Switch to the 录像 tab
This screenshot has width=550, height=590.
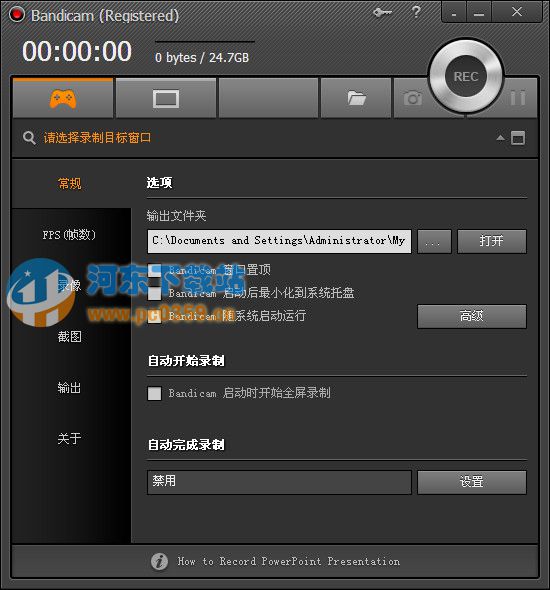point(69,285)
